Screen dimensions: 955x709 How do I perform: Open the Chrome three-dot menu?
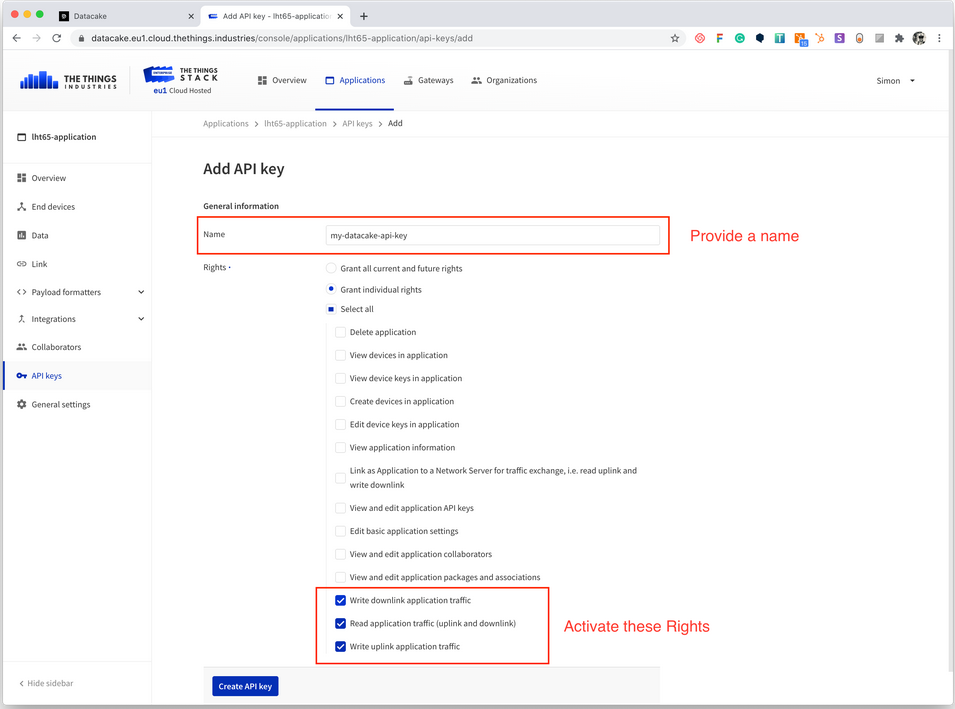pyautogui.click(x=939, y=38)
